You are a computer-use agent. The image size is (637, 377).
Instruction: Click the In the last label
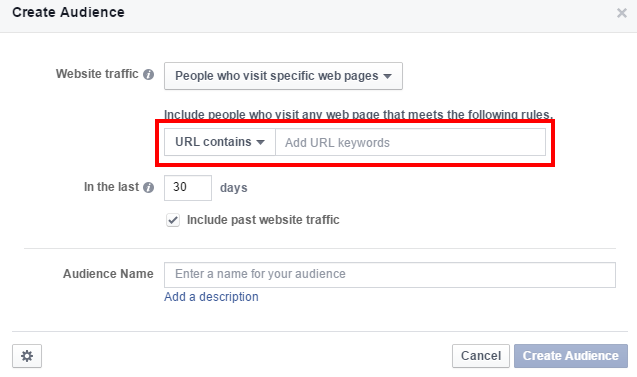[x=111, y=187]
